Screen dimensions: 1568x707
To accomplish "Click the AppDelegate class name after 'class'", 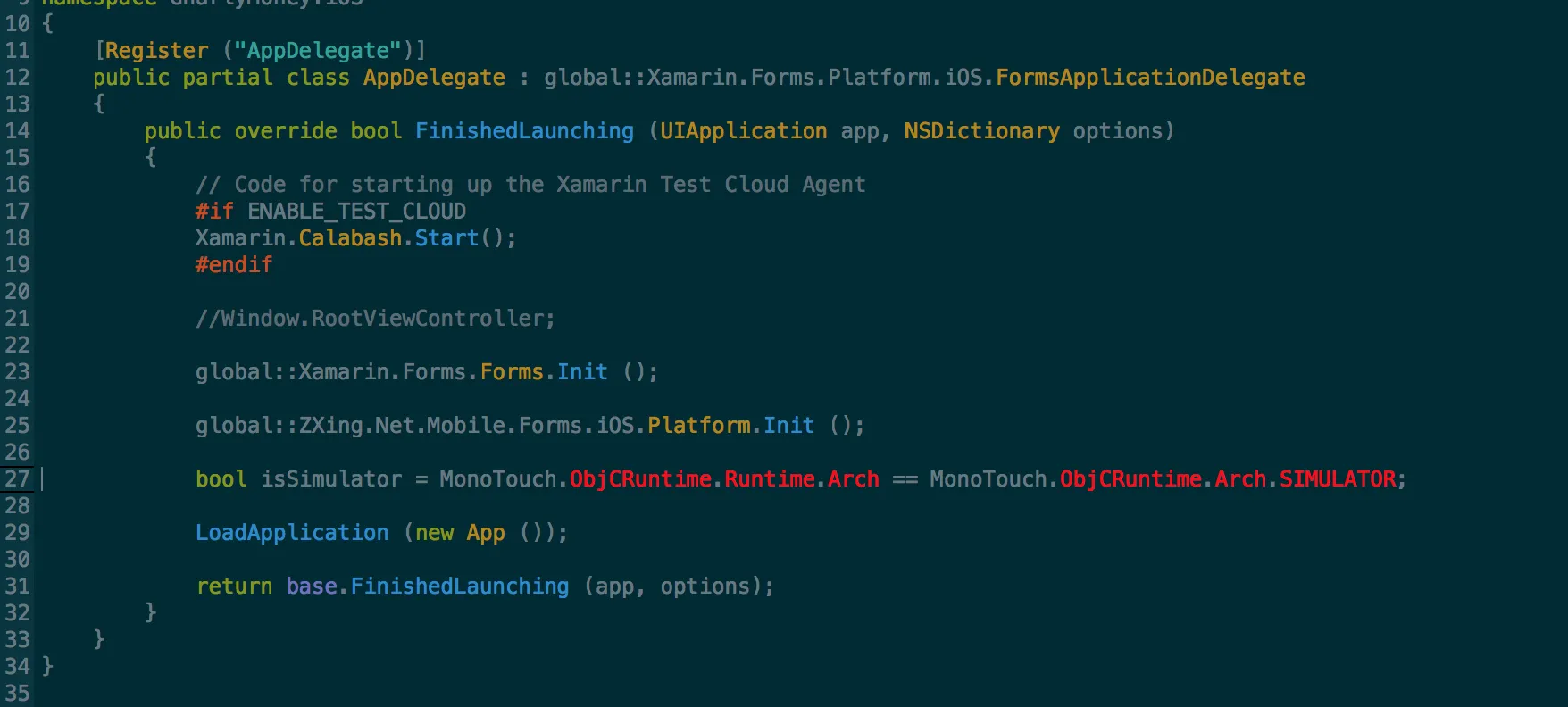I will [434, 78].
